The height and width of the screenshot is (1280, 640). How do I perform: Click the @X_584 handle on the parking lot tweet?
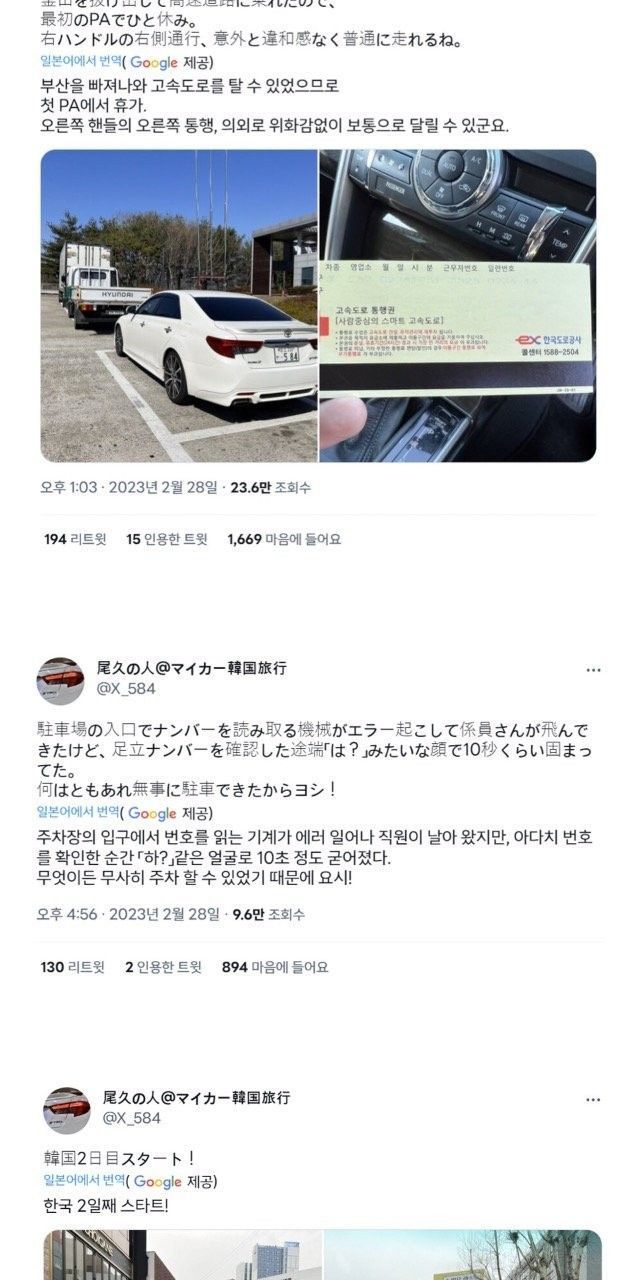coord(128,688)
